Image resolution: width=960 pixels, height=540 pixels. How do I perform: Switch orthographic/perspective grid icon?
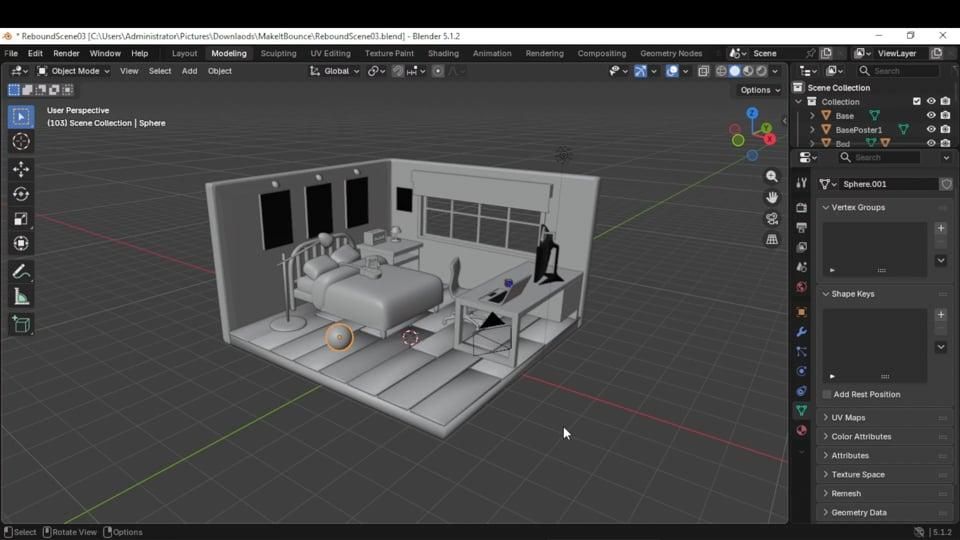click(x=772, y=240)
